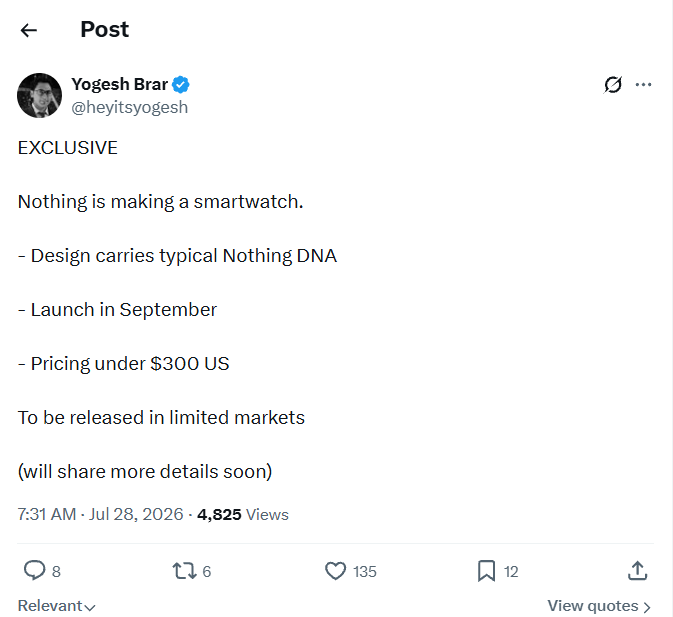Go back using the left arrow
The height and width of the screenshot is (617, 673).
click(29, 30)
